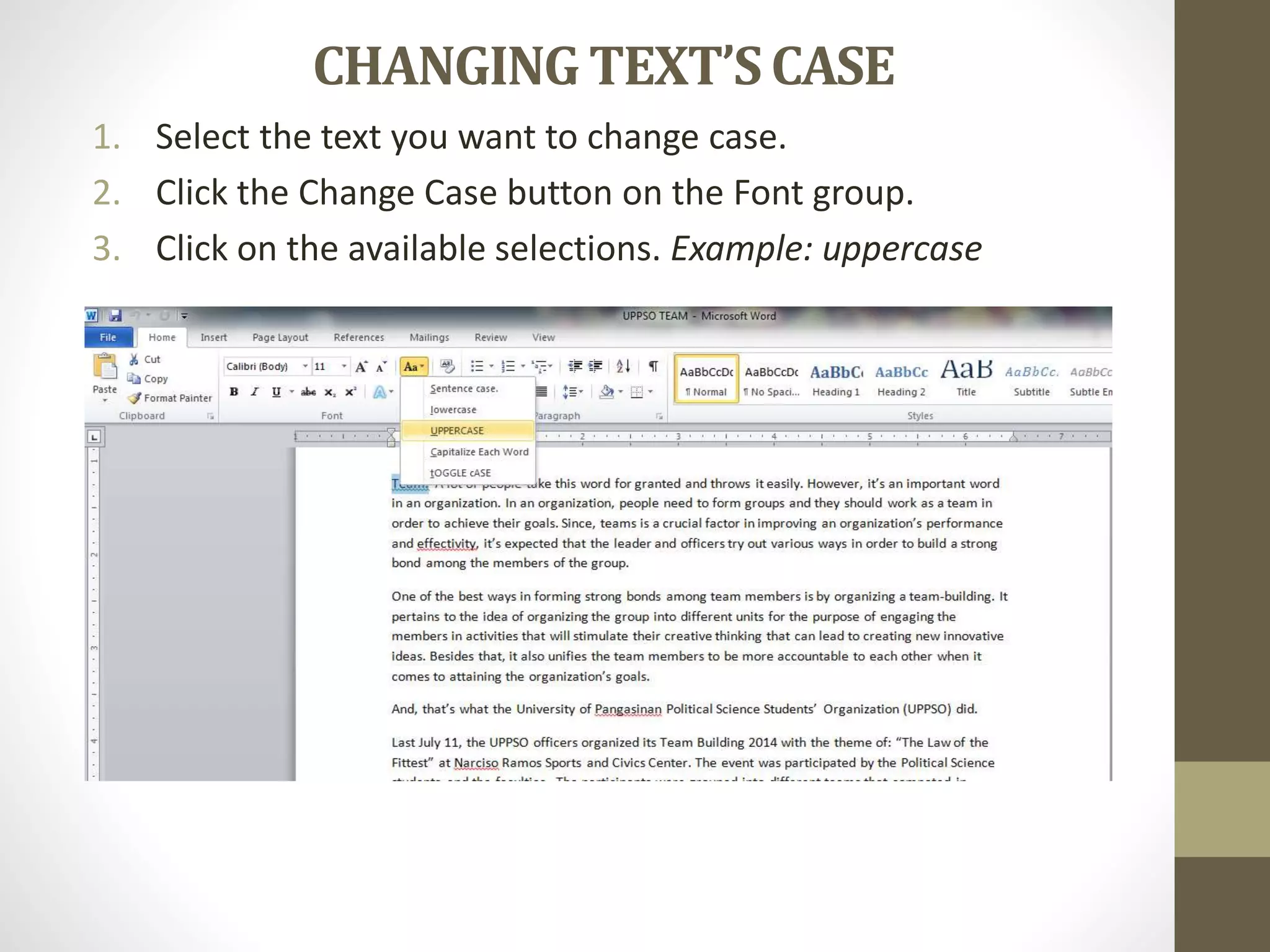
Task: Click the Paste clipboard icon
Action: tap(105, 366)
